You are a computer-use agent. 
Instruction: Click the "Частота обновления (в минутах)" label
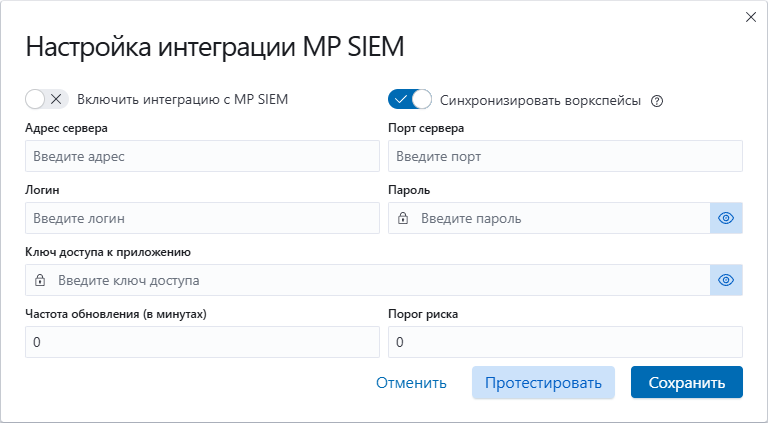point(116,314)
